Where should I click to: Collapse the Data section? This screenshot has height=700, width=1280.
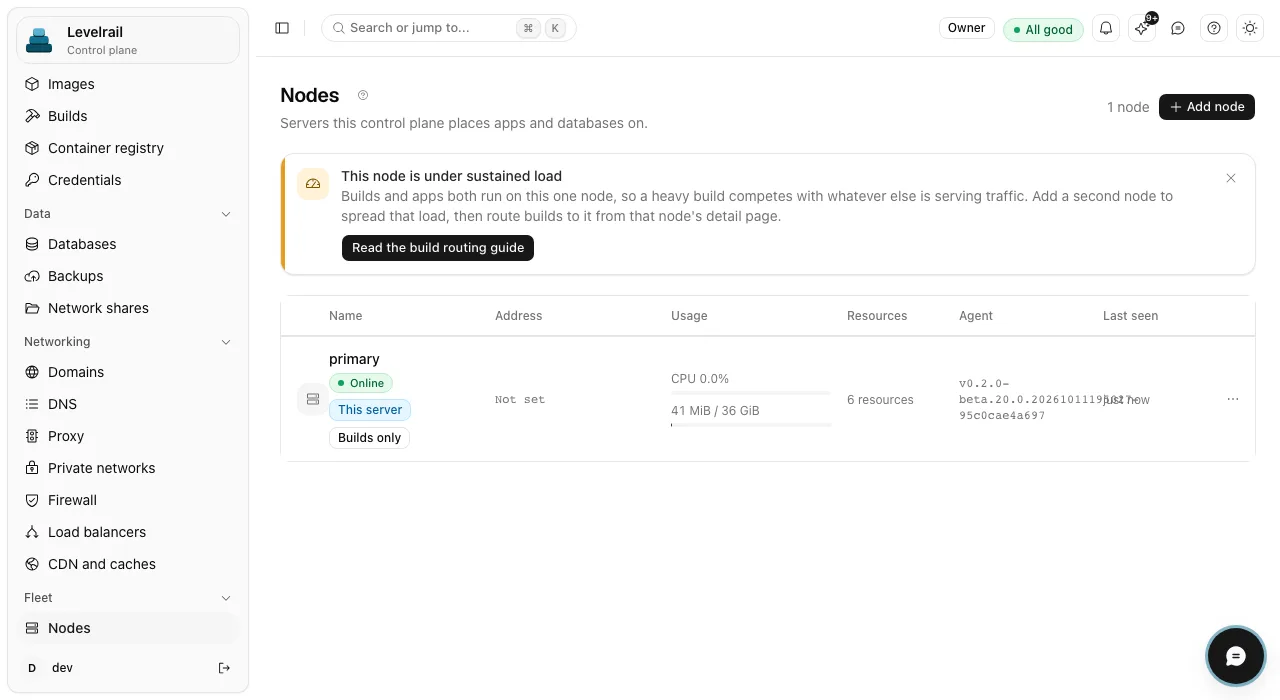tap(128, 214)
